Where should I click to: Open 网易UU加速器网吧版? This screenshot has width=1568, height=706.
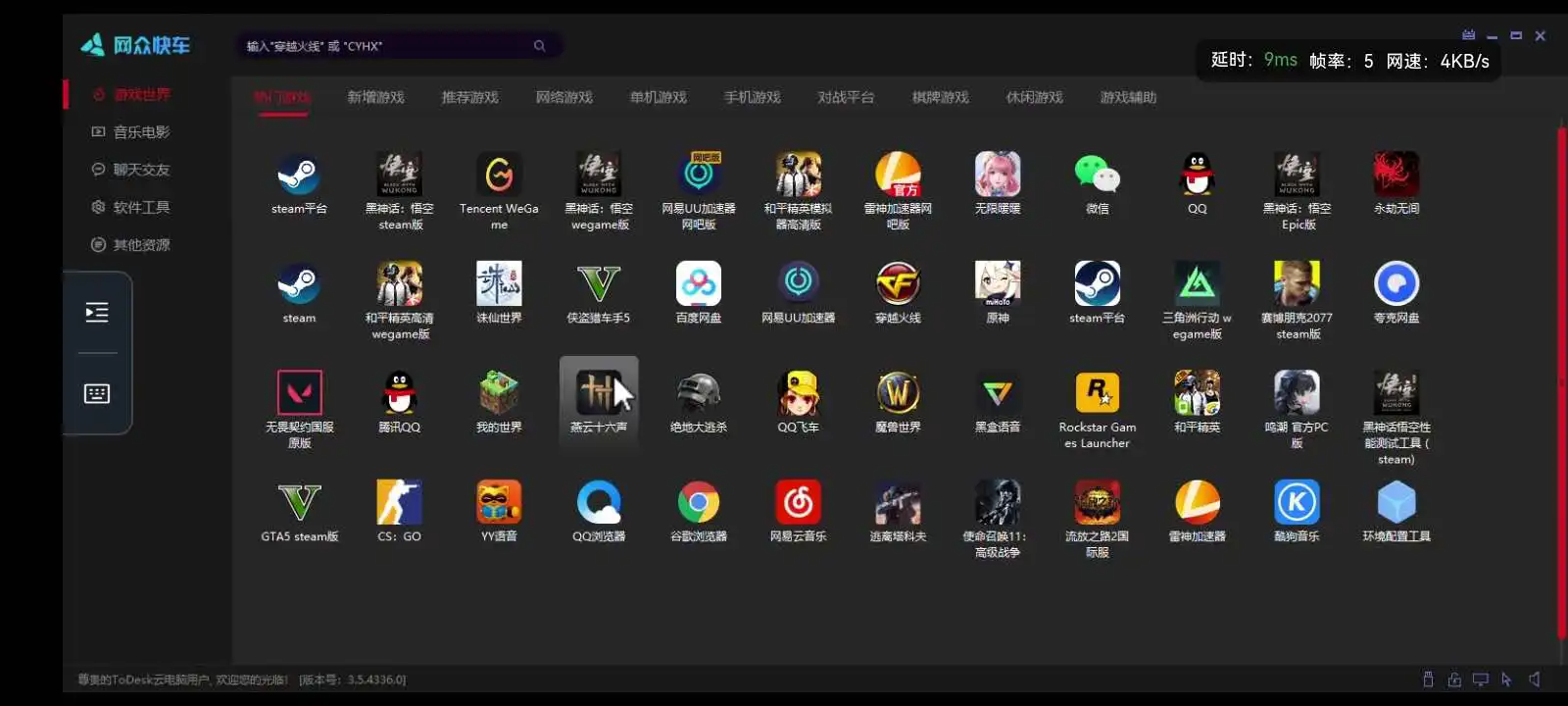click(699, 175)
